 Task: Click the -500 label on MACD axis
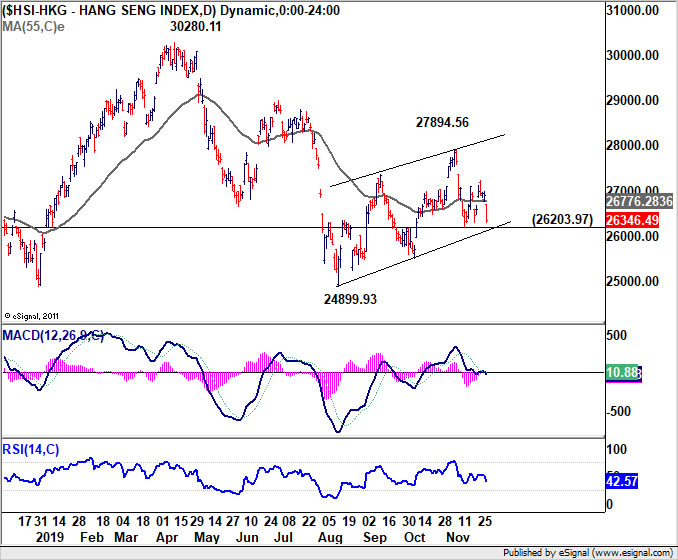coord(618,411)
